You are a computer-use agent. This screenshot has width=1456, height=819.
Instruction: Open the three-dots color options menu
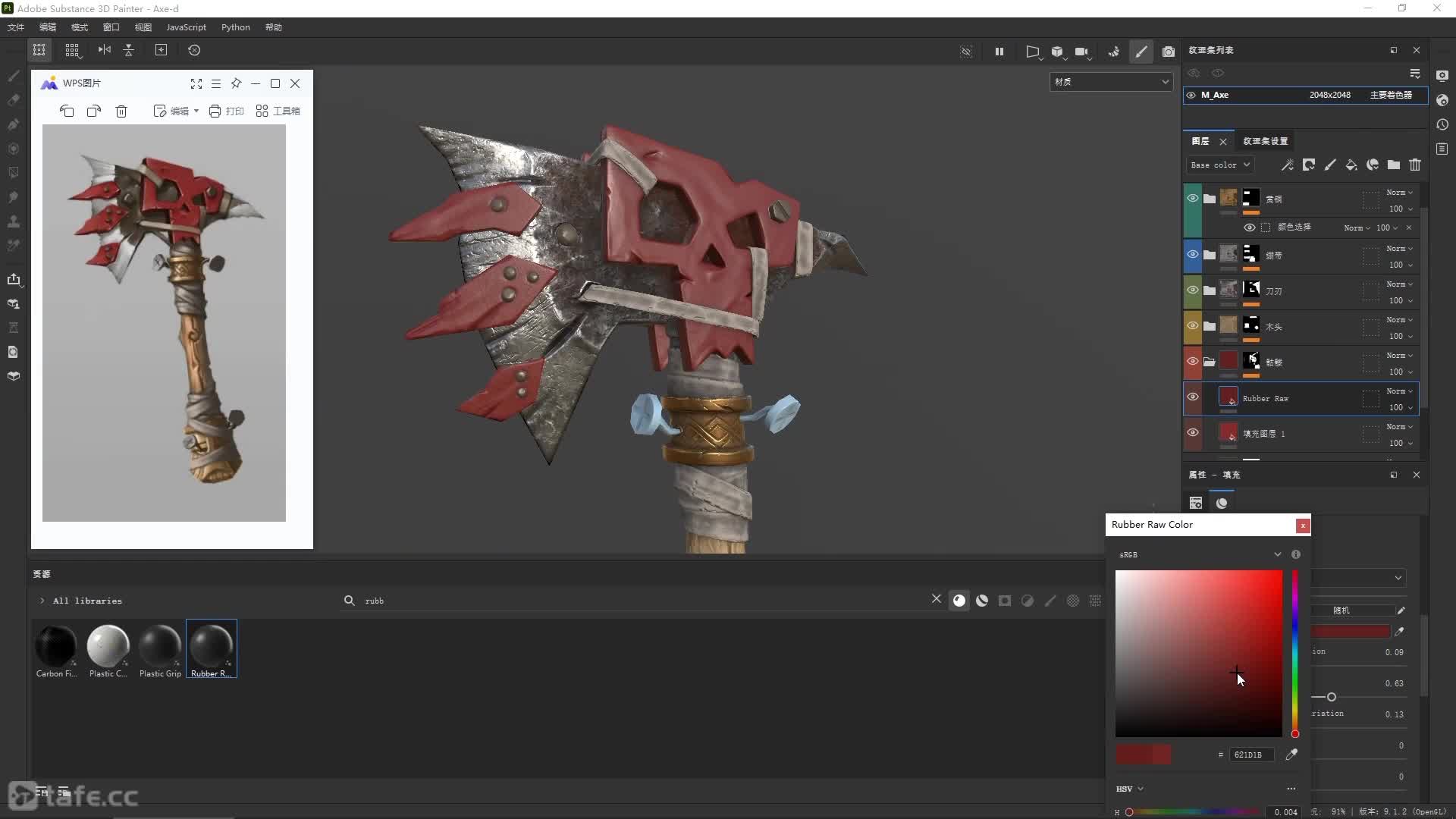pos(1291,789)
